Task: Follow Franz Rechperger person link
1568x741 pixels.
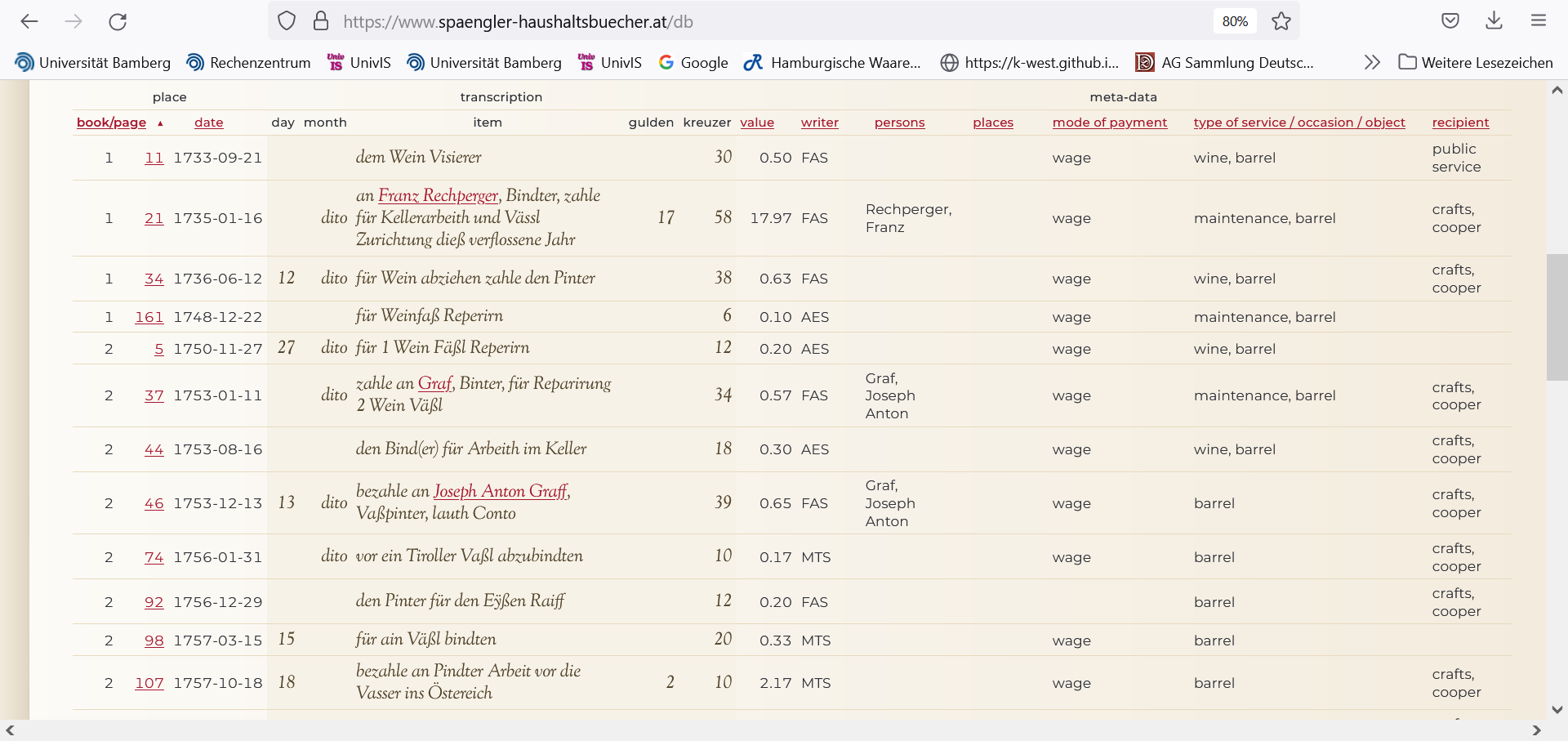Action: click(x=438, y=195)
